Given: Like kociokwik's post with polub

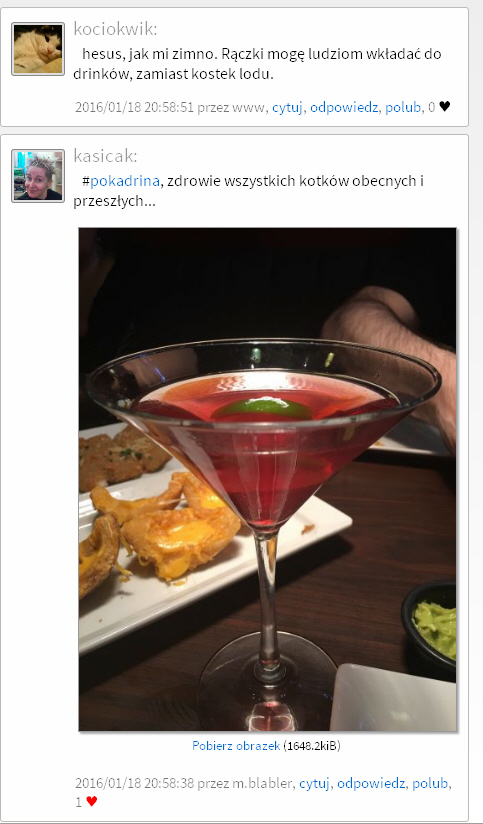Looking at the screenshot, I should point(403,108).
